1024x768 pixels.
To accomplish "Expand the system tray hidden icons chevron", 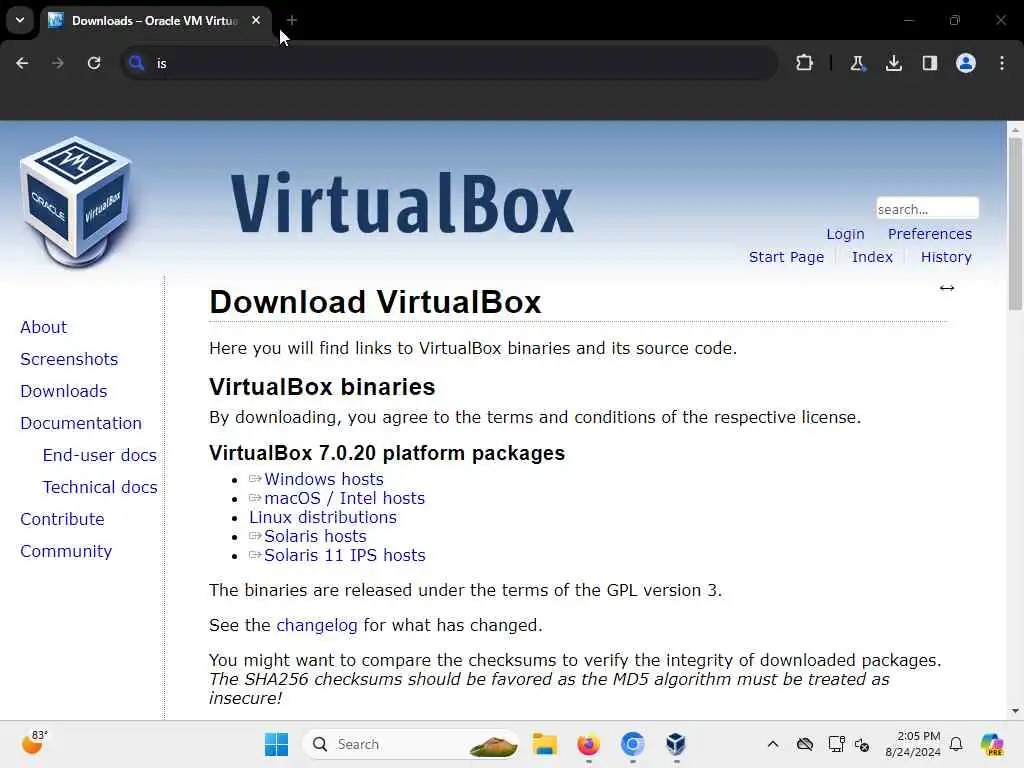I will pyautogui.click(x=773, y=744).
